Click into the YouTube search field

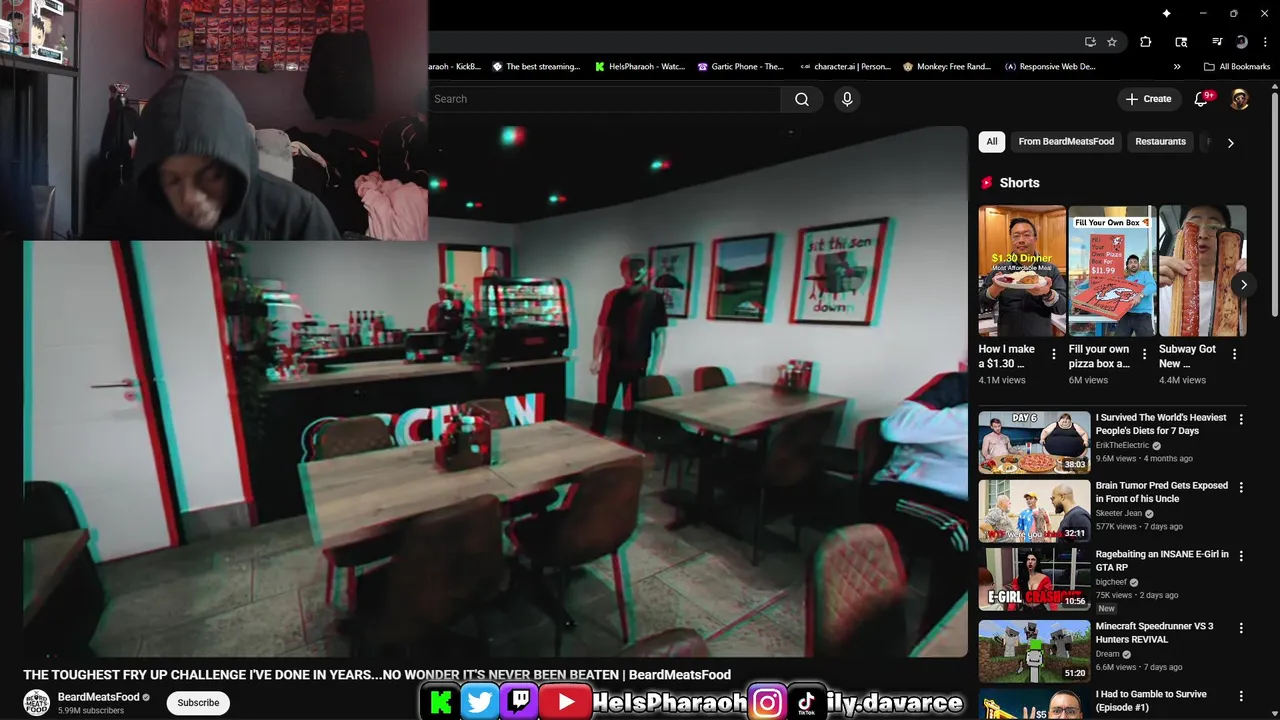point(605,99)
